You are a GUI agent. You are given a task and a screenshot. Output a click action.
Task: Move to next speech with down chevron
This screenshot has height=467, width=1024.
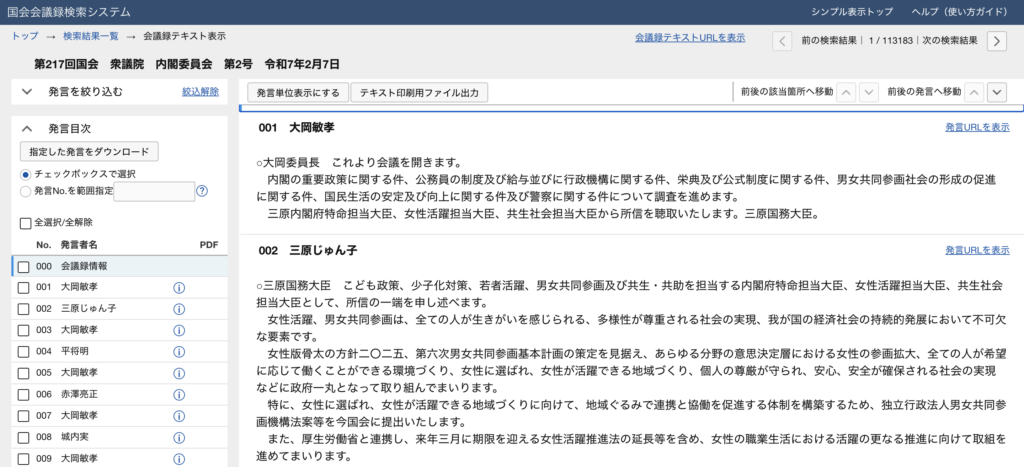pos(996,92)
